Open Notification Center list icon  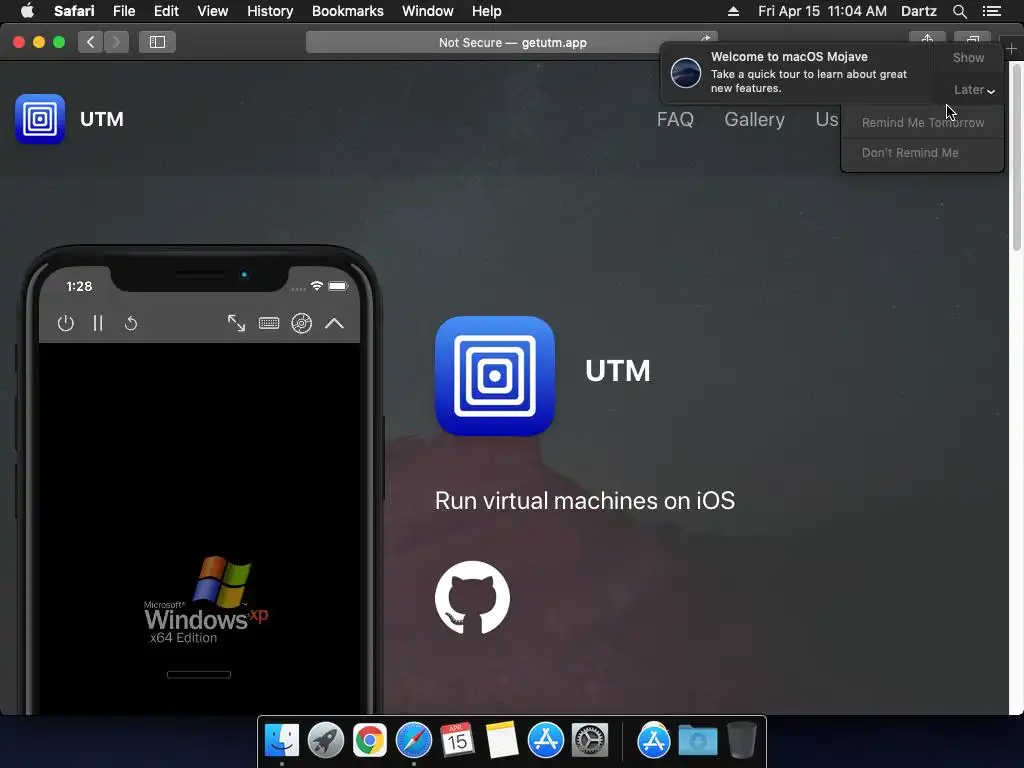coord(991,11)
